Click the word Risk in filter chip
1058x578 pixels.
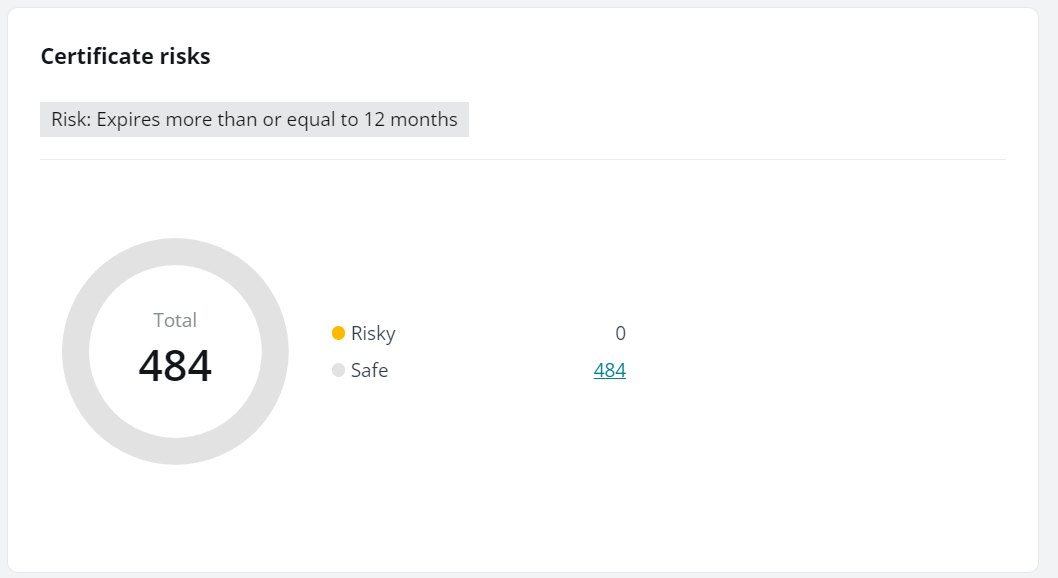pos(69,120)
